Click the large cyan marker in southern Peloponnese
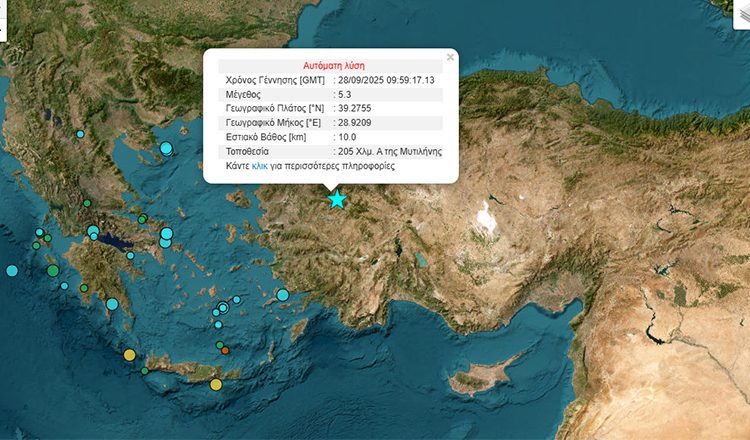The image size is (750, 440). coord(112,304)
